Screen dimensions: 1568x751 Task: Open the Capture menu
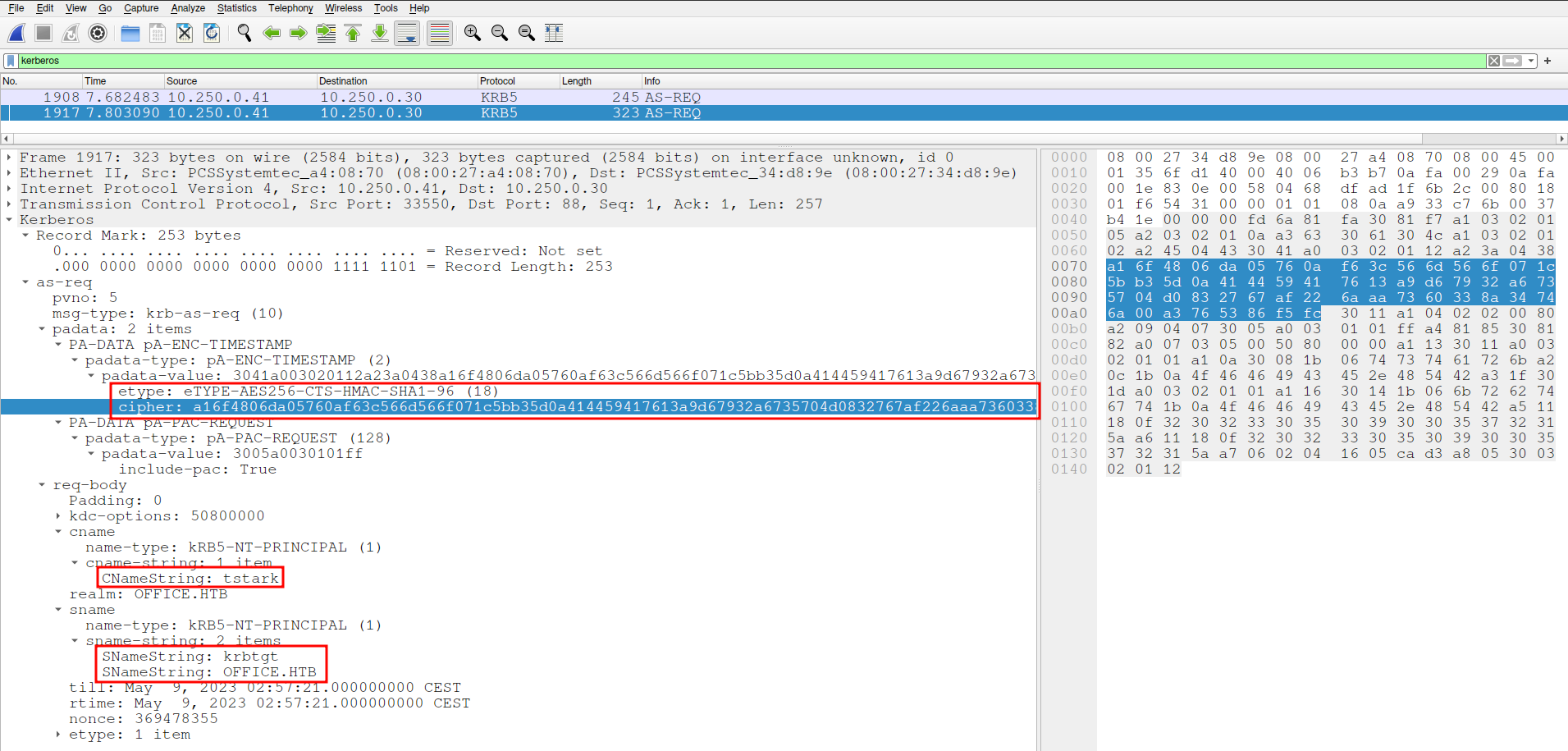(141, 8)
